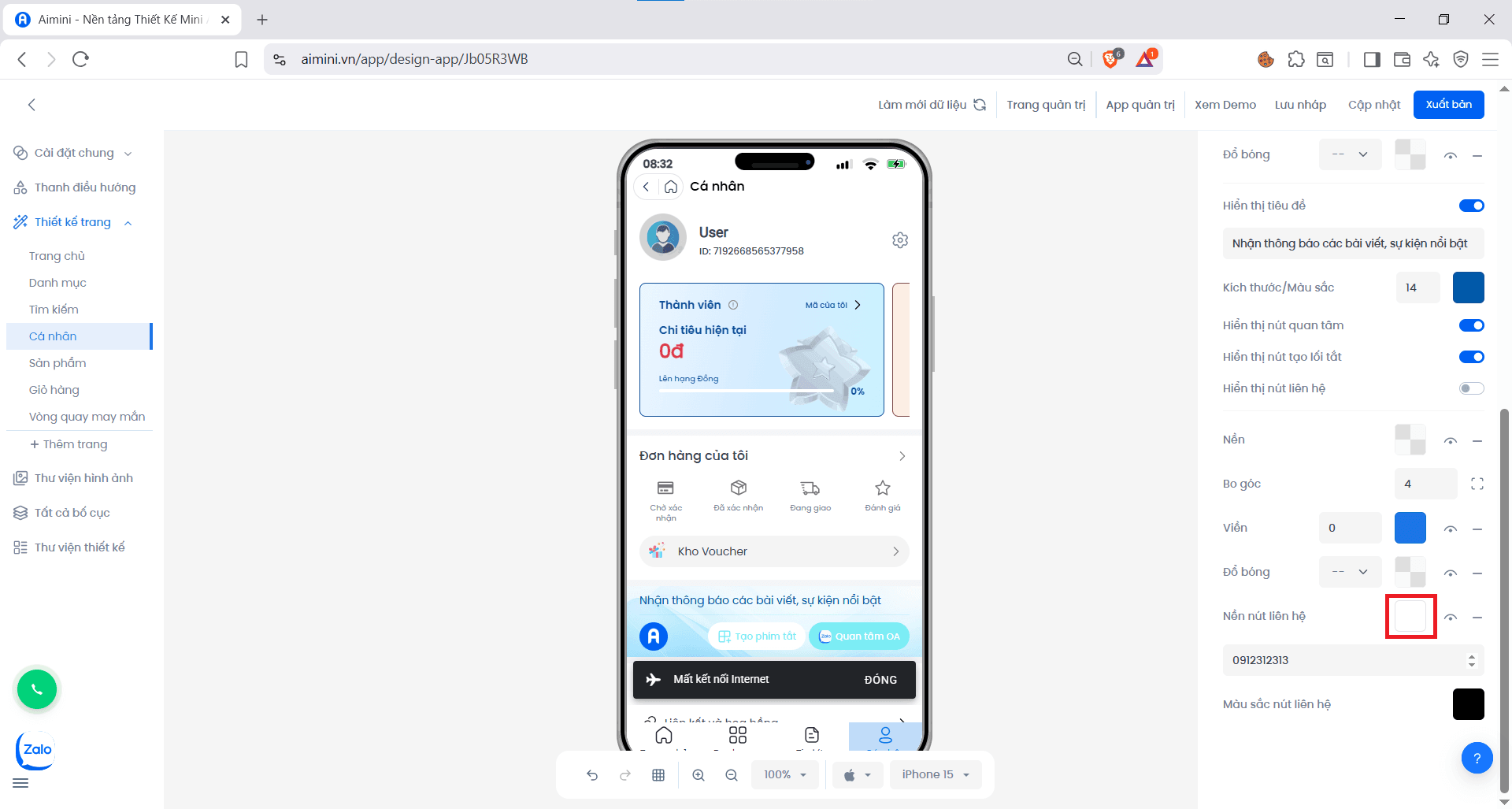Open the Trang quản trị menu item
This screenshot has width=1512, height=809.
pyautogui.click(x=1046, y=104)
